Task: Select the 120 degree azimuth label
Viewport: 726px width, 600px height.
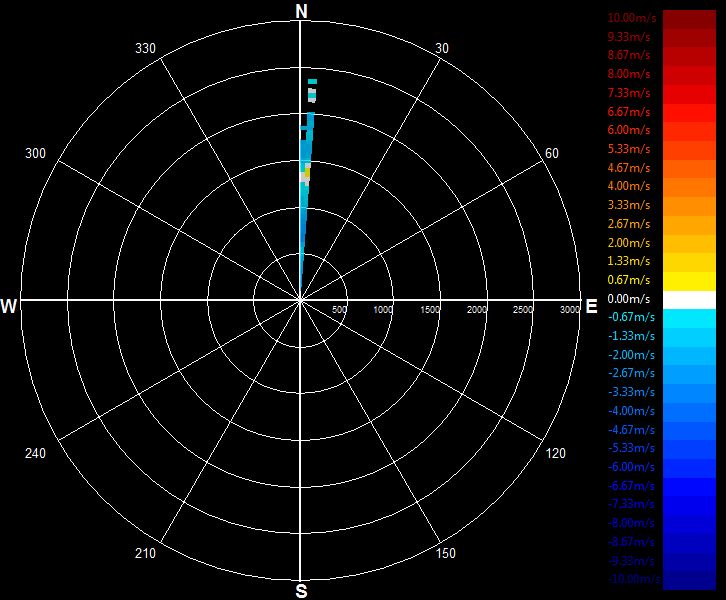Action: pos(555,453)
